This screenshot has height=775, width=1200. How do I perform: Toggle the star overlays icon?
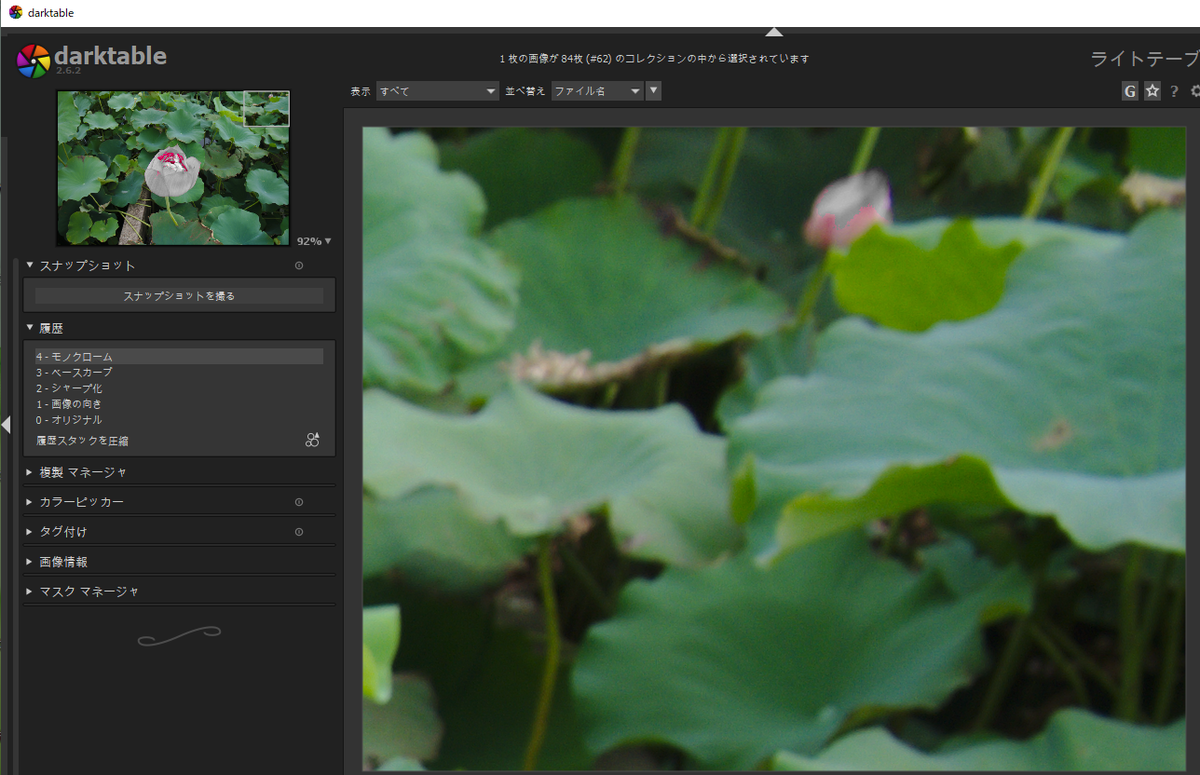click(1152, 91)
